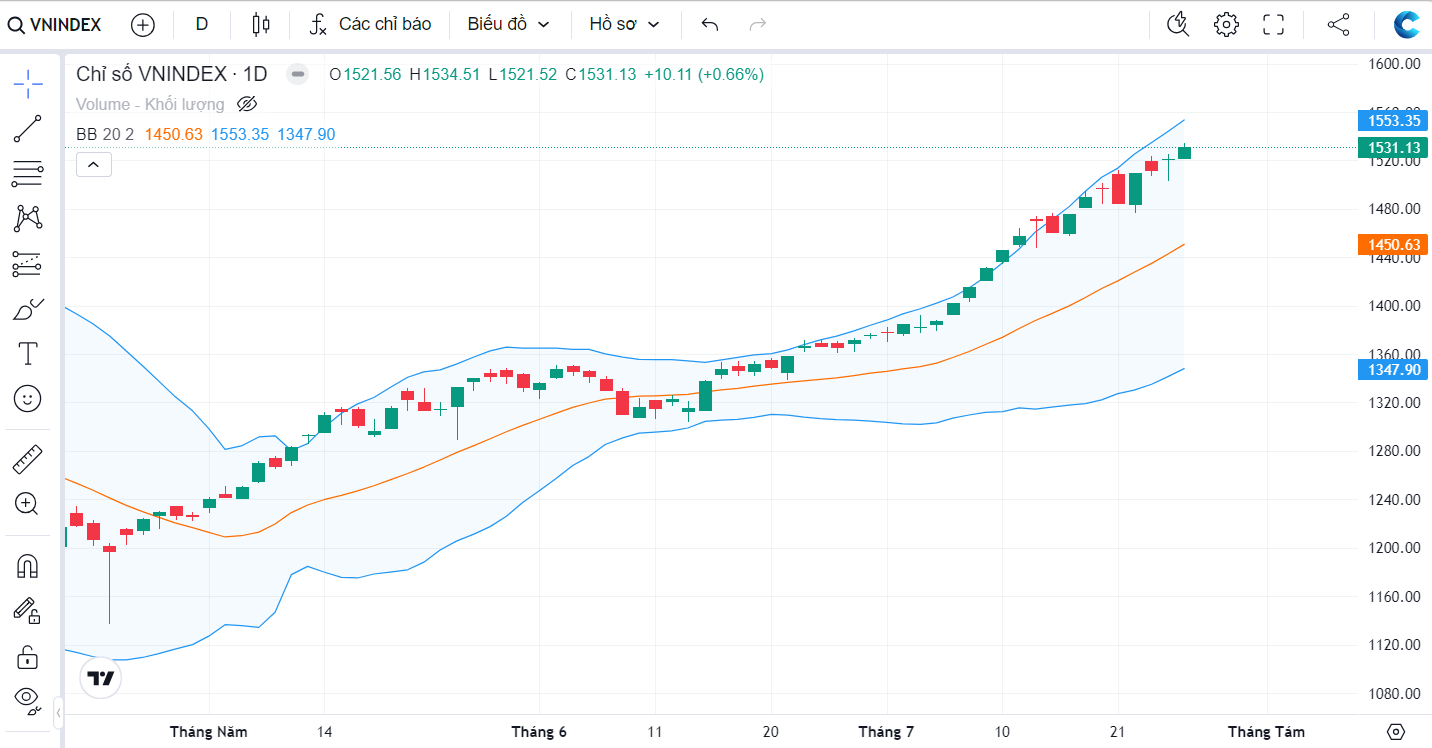Click the BB lower value 1347.90 in legend
The width and height of the screenshot is (1432, 748).
point(306,134)
